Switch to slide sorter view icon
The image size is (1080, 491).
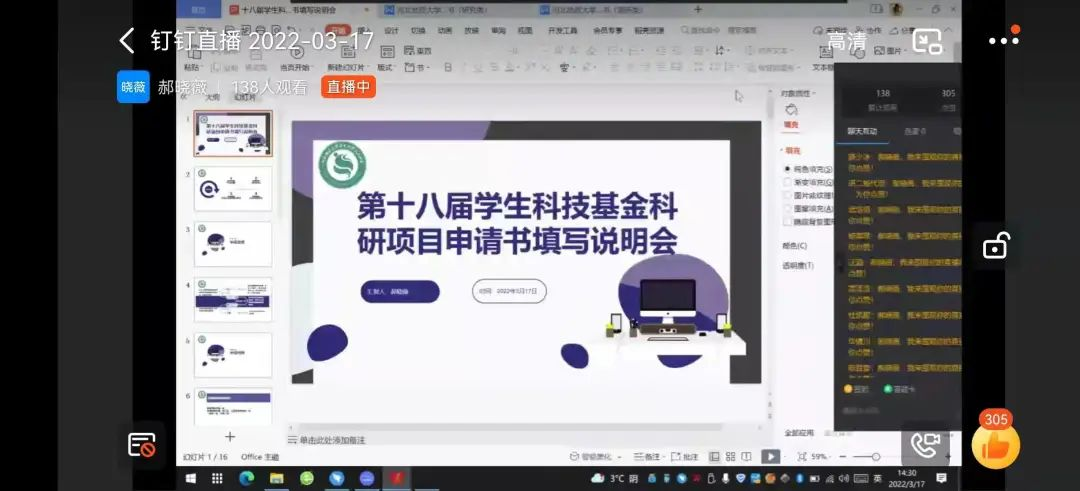pos(730,457)
